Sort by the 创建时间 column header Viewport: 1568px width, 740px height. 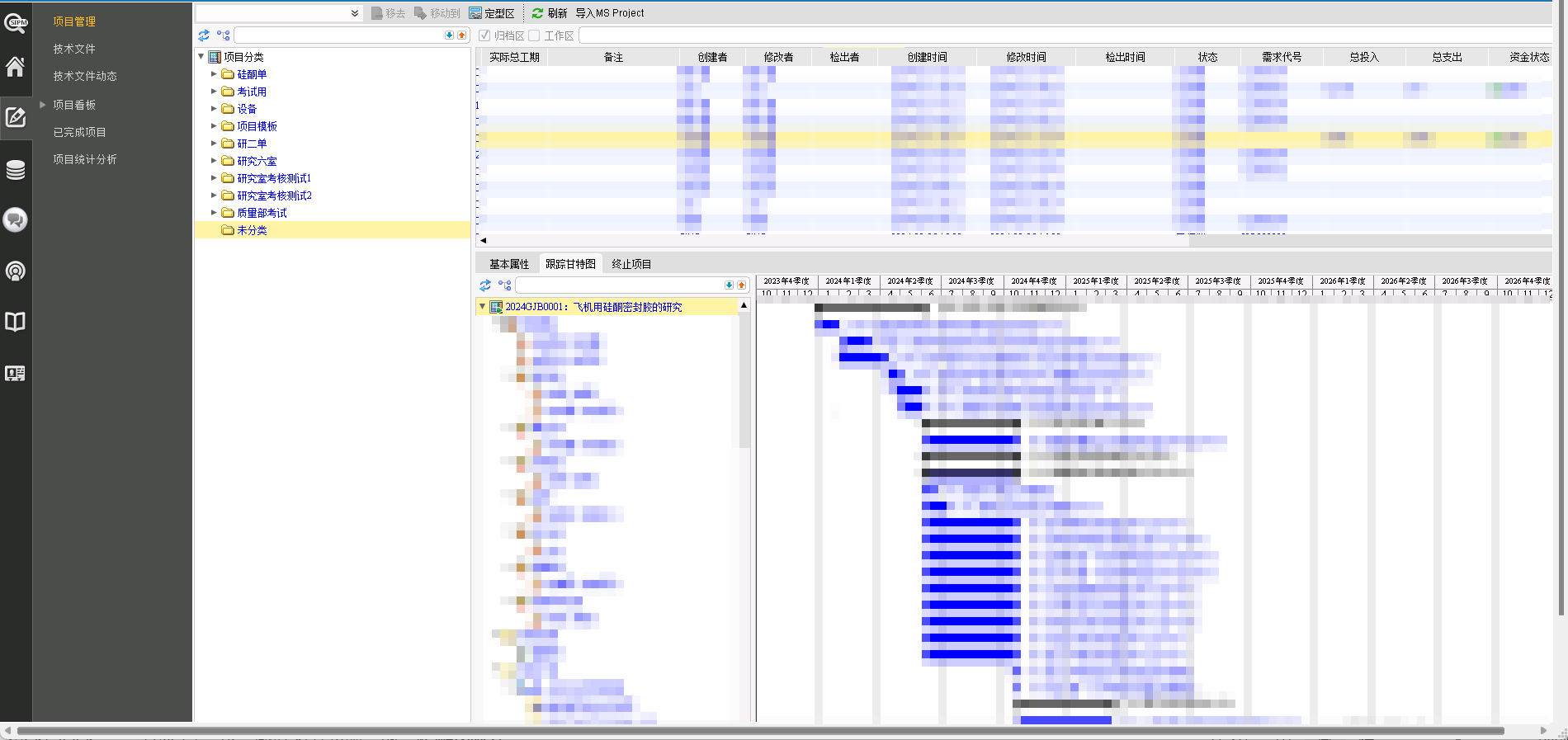point(927,57)
